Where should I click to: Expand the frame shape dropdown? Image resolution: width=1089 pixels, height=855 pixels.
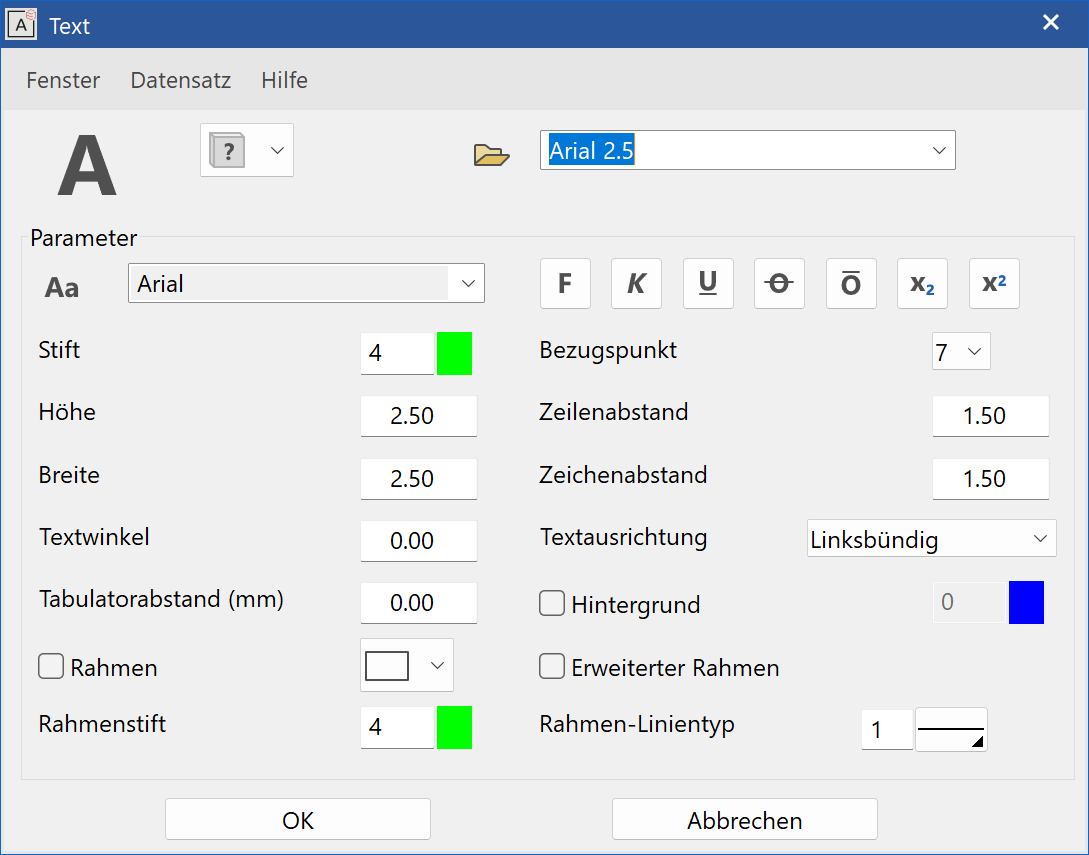pyautogui.click(x=437, y=665)
